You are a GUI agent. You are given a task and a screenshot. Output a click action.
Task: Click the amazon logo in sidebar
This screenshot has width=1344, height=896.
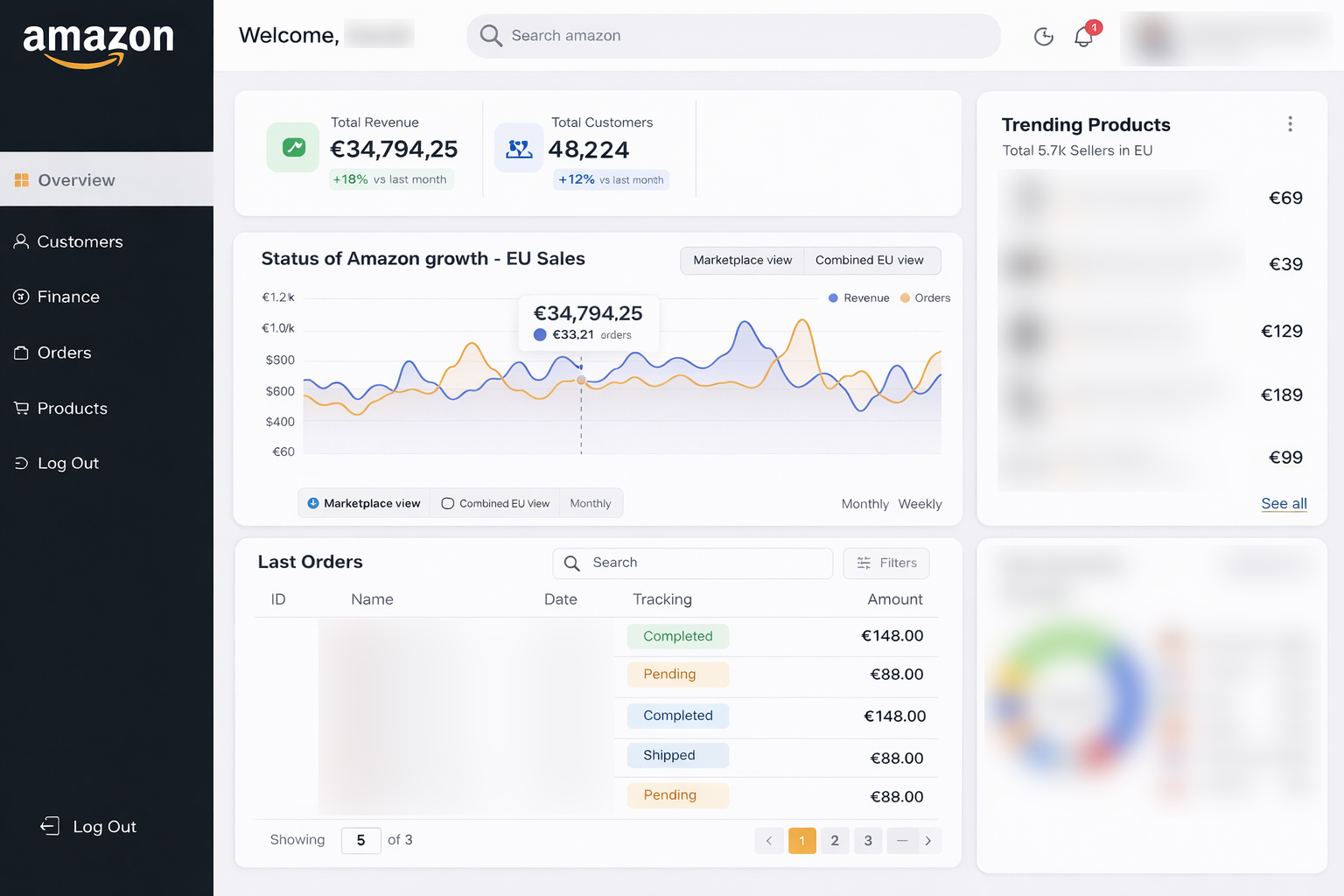pos(98,43)
